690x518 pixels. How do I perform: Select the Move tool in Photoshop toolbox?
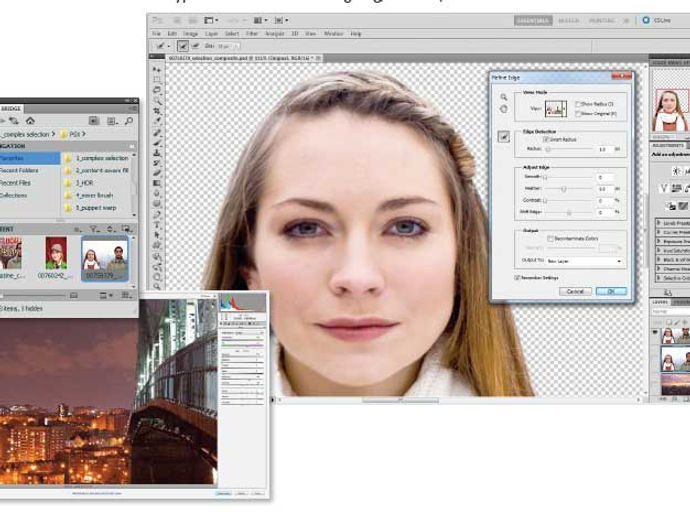[x=157, y=70]
